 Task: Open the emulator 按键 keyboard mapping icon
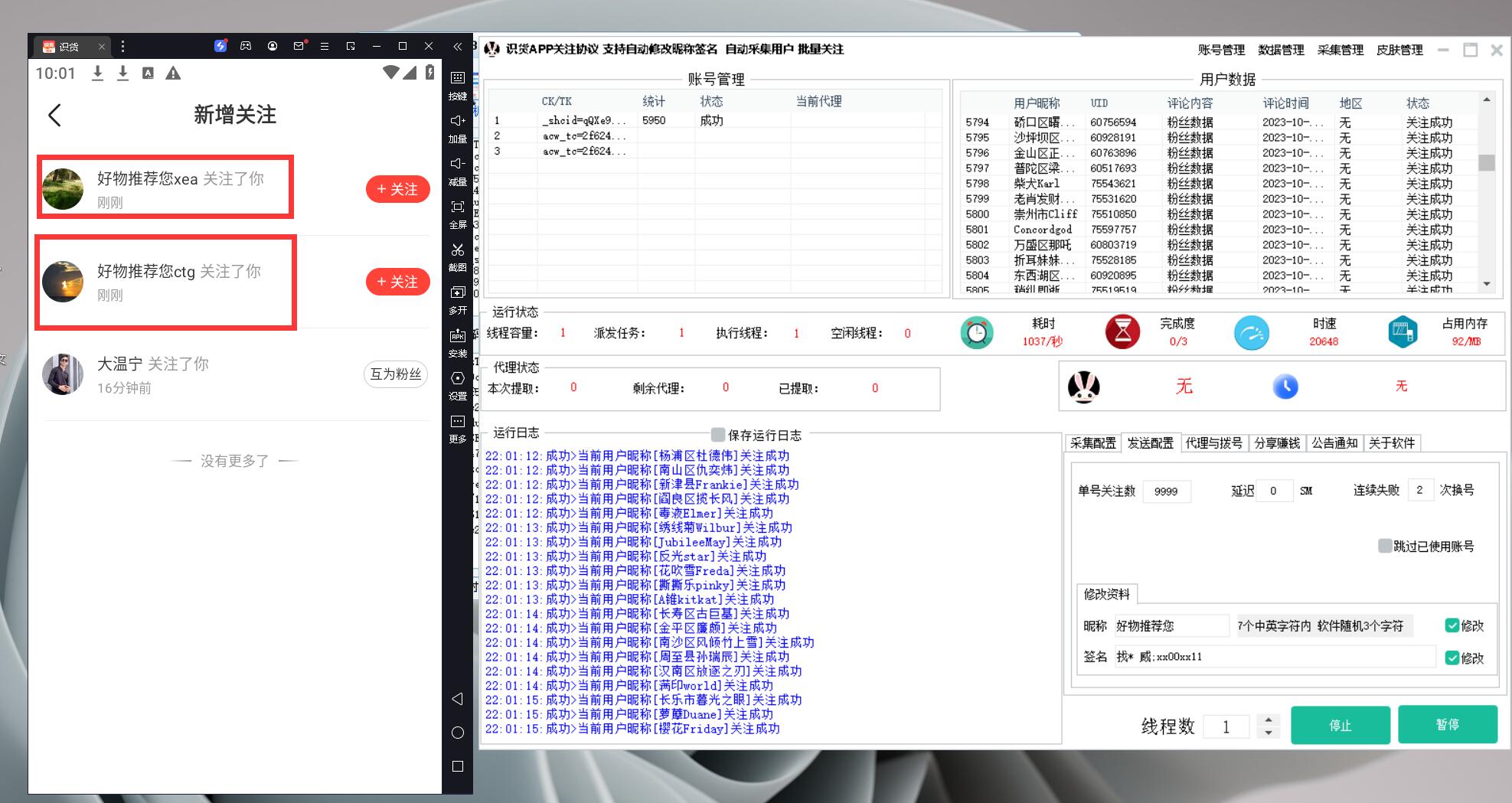click(x=457, y=78)
